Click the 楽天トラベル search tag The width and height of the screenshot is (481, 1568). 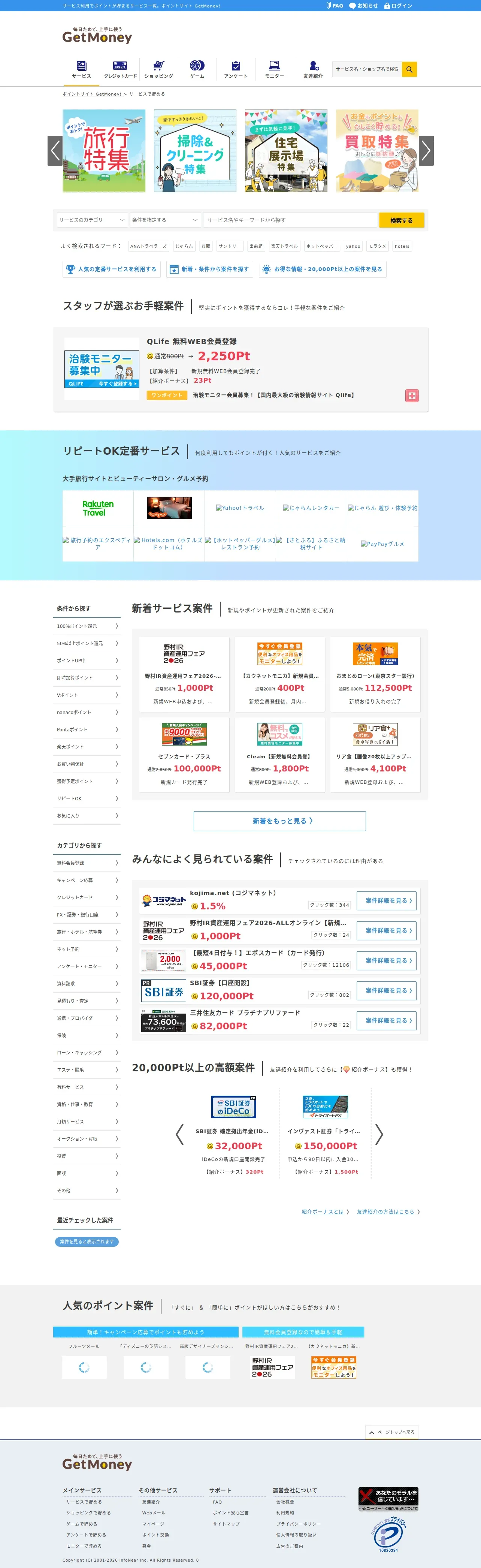tap(285, 247)
